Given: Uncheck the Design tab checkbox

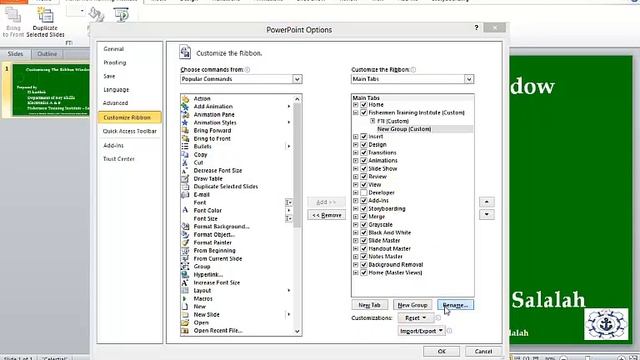Looking at the screenshot, I should (364, 144).
